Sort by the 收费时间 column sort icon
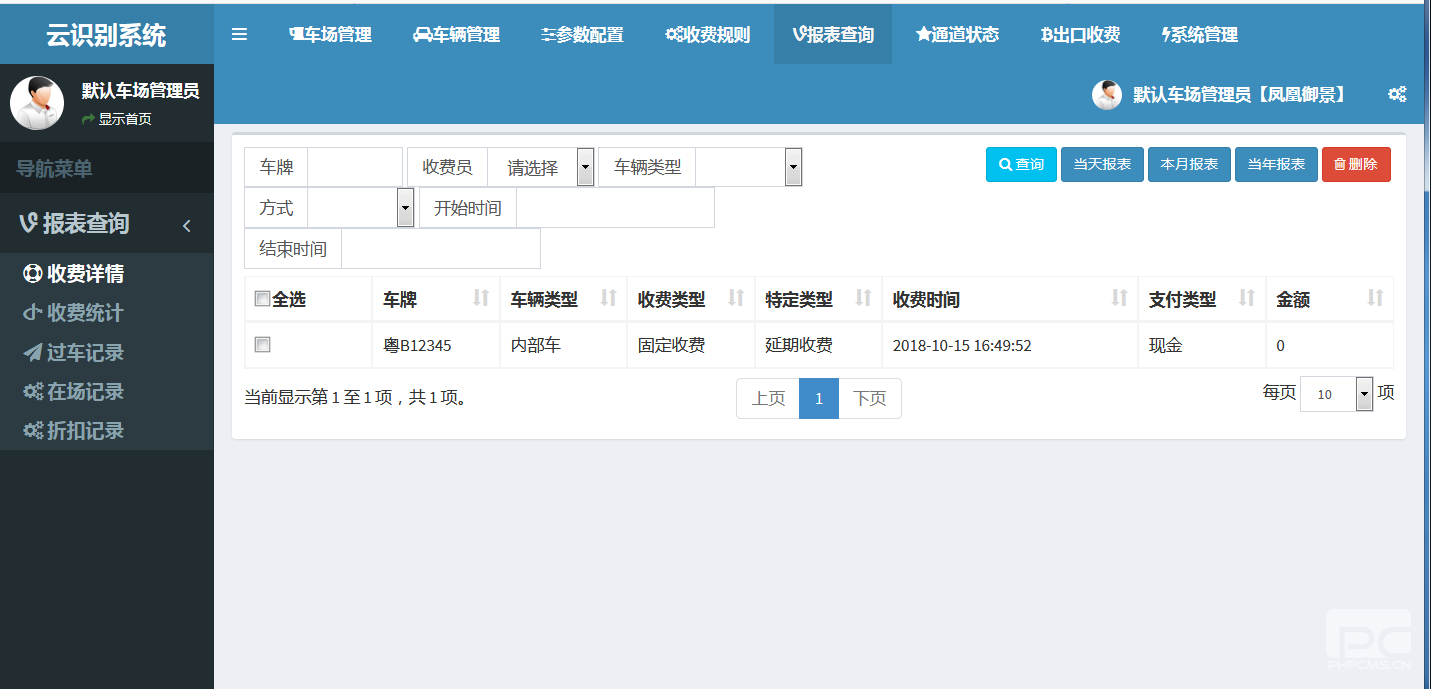 point(1120,297)
